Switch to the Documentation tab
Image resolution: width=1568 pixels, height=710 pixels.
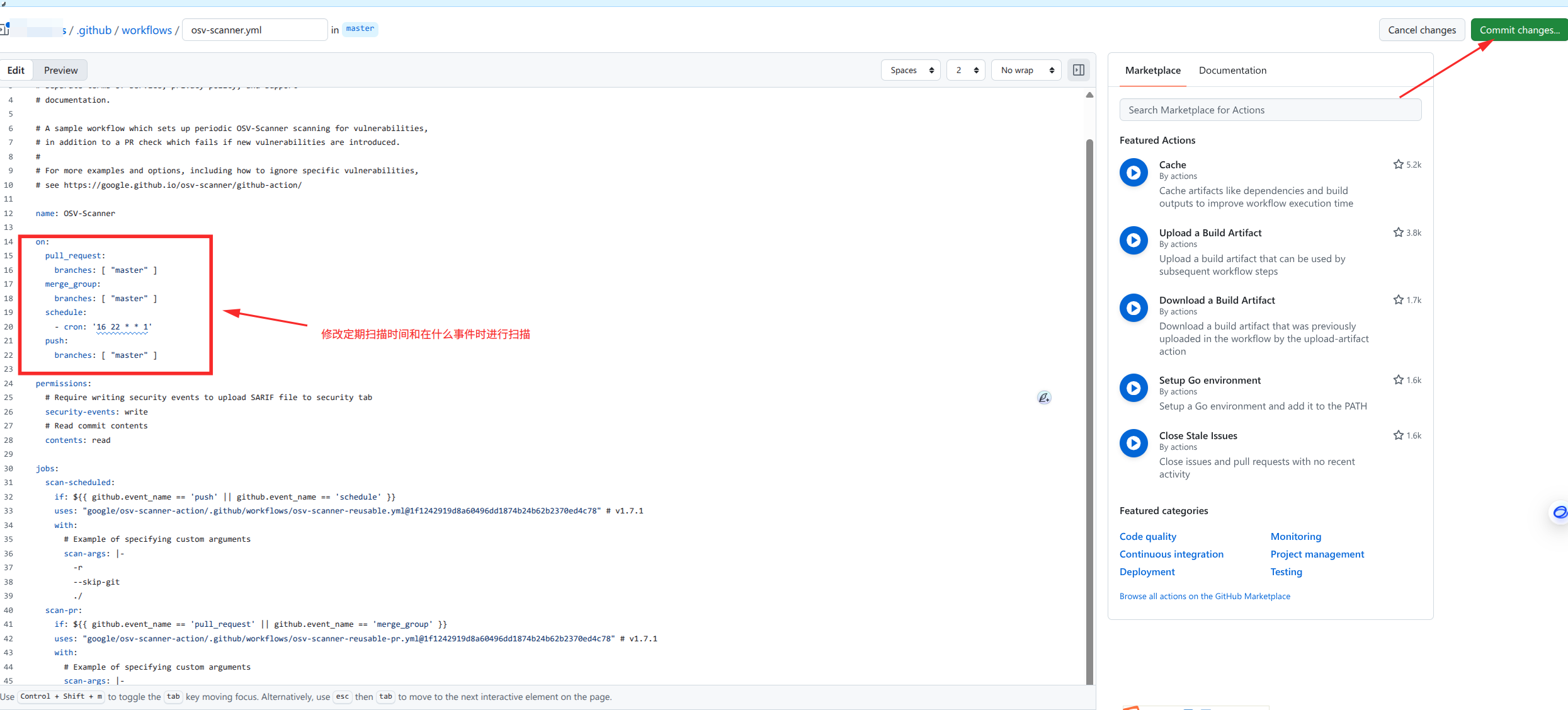coord(1232,71)
